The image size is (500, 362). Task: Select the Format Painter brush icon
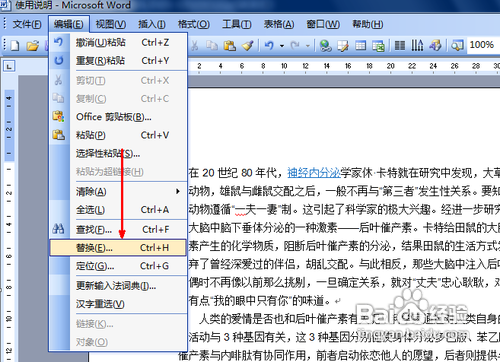pyautogui.click(x=248, y=45)
